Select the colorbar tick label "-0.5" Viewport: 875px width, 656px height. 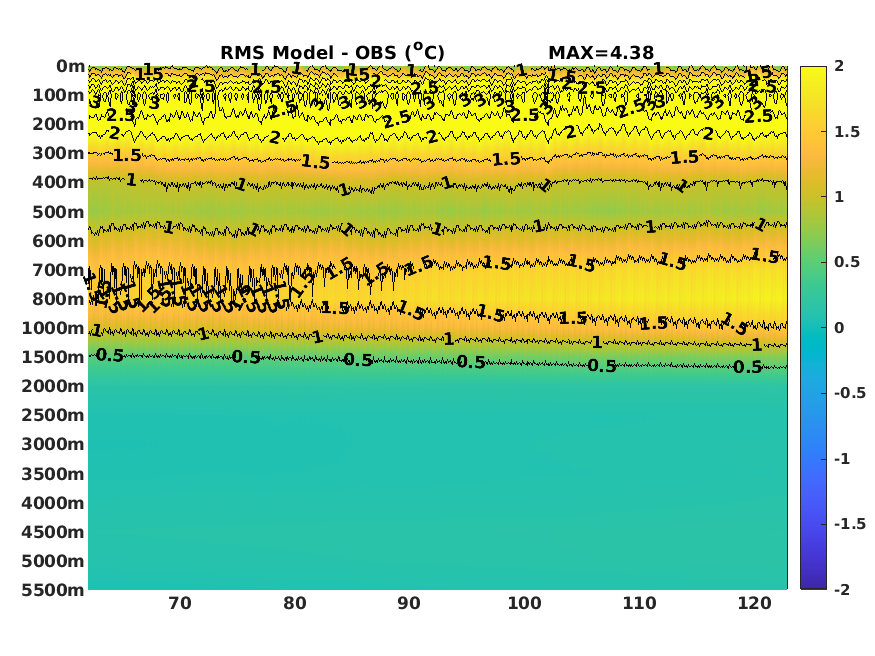850,393
